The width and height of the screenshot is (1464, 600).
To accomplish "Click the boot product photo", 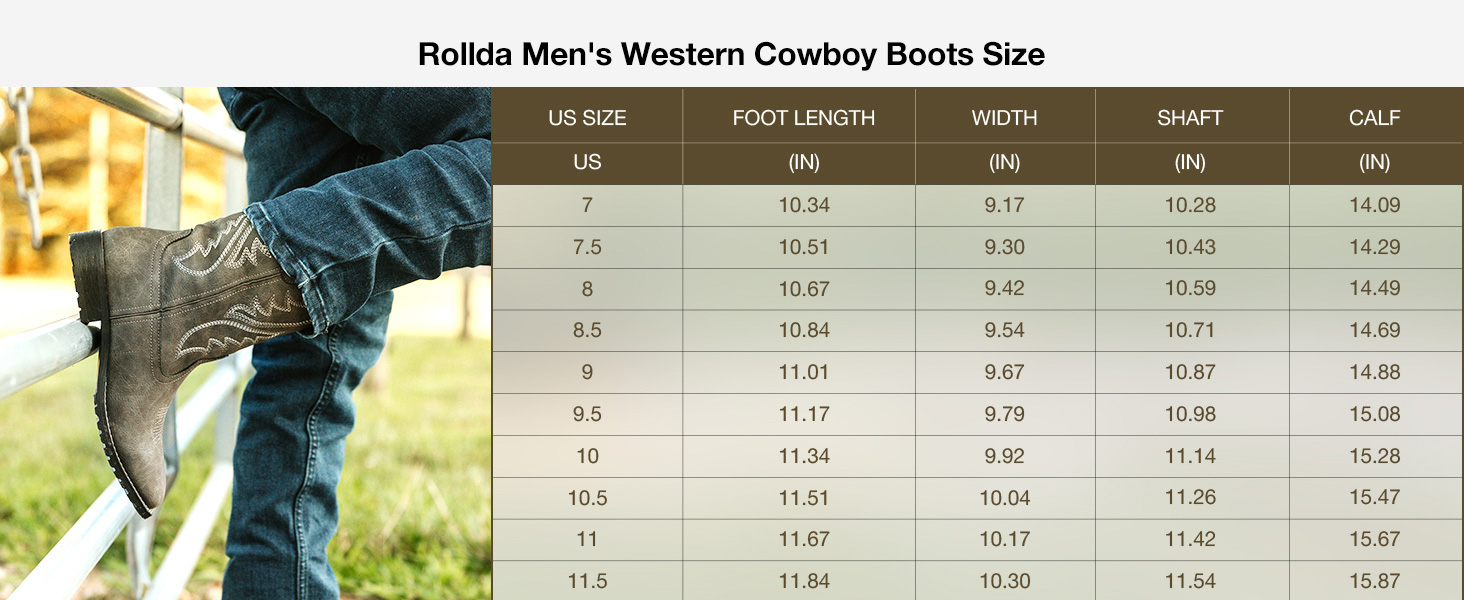I will 245,343.
